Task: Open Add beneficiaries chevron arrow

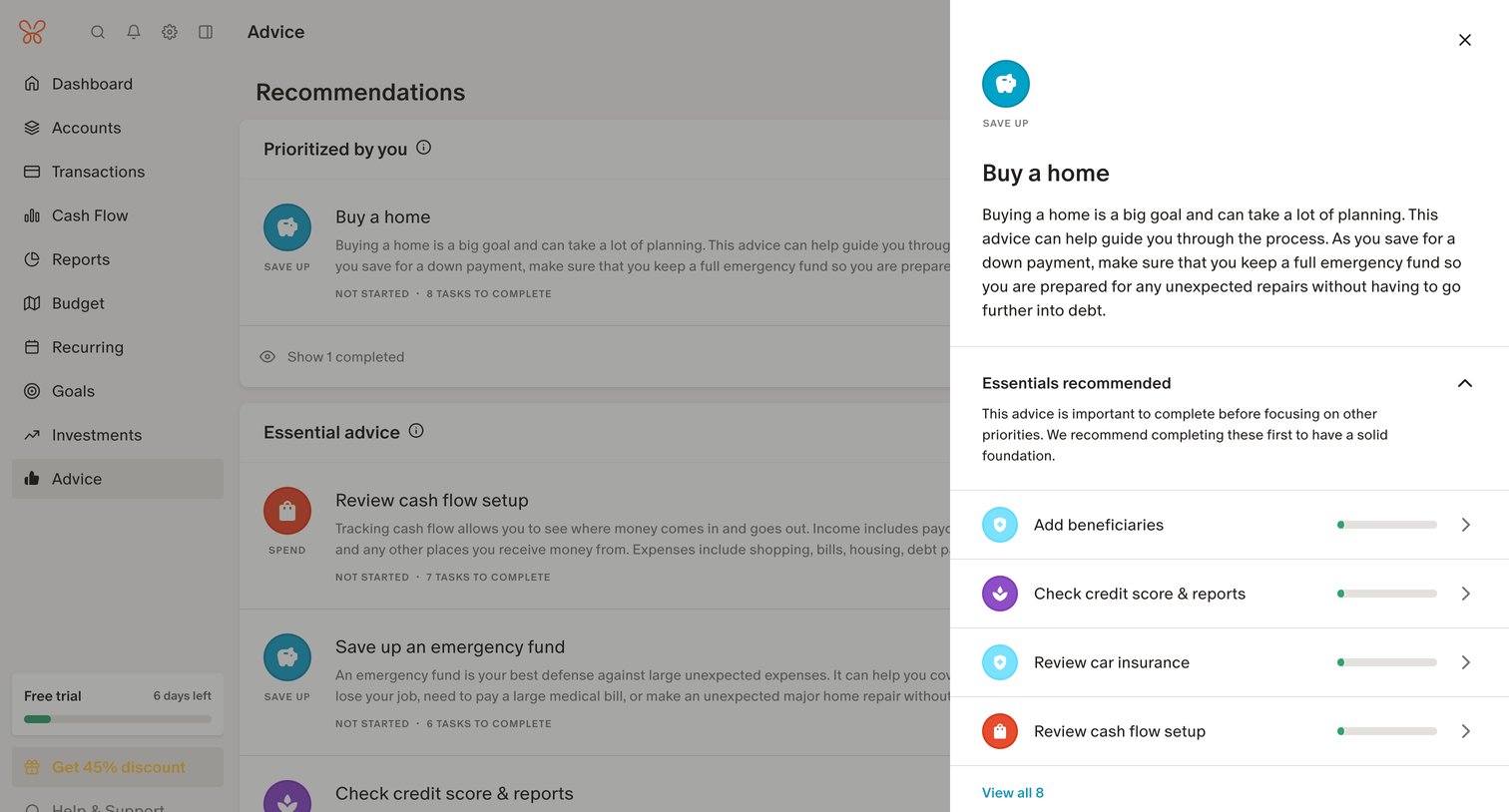Action: coord(1465,525)
